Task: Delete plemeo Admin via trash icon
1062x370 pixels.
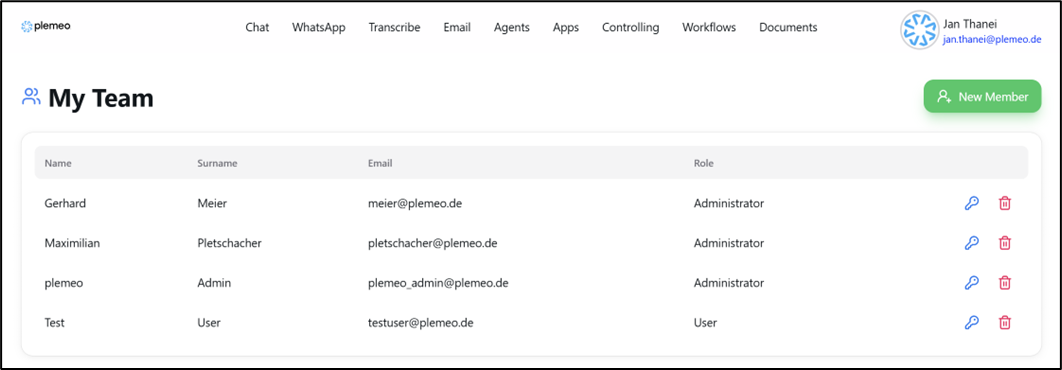Action: click(1005, 283)
